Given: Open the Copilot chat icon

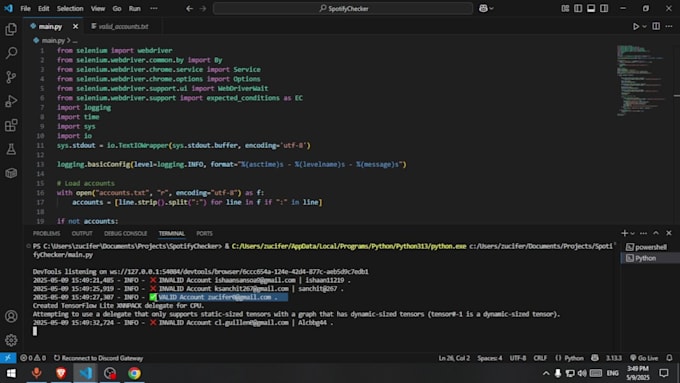Looking at the screenshot, I should pos(483,8).
